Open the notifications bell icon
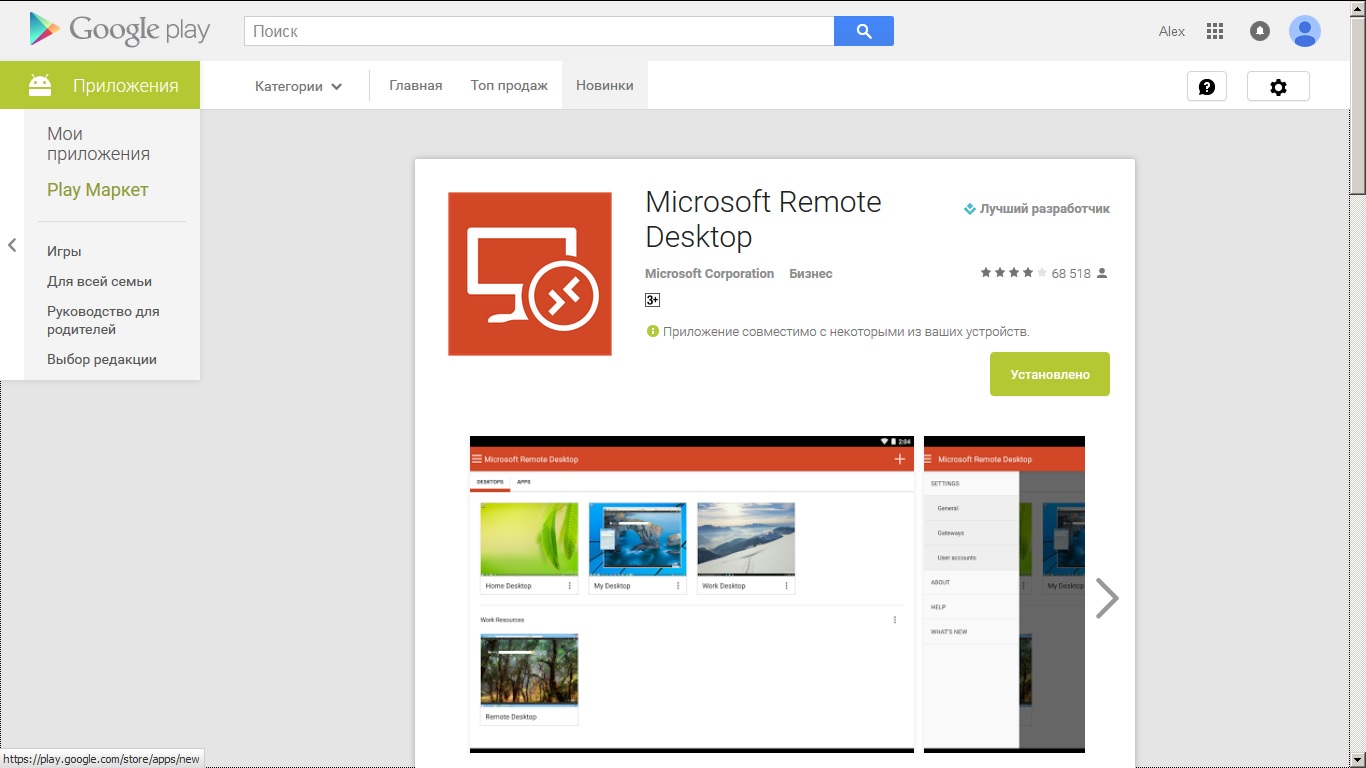 1260,31
